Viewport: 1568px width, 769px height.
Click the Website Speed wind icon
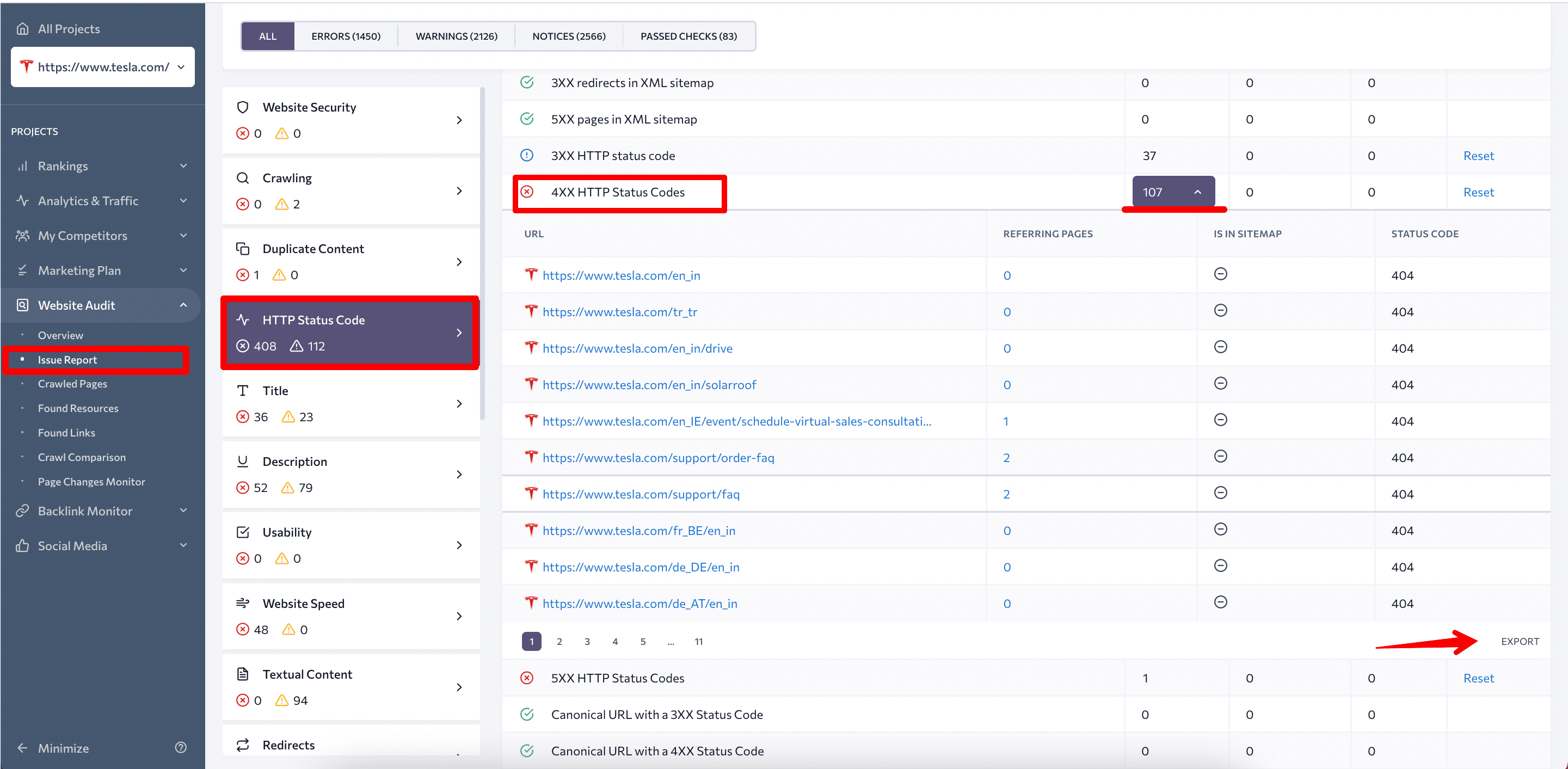(242, 603)
